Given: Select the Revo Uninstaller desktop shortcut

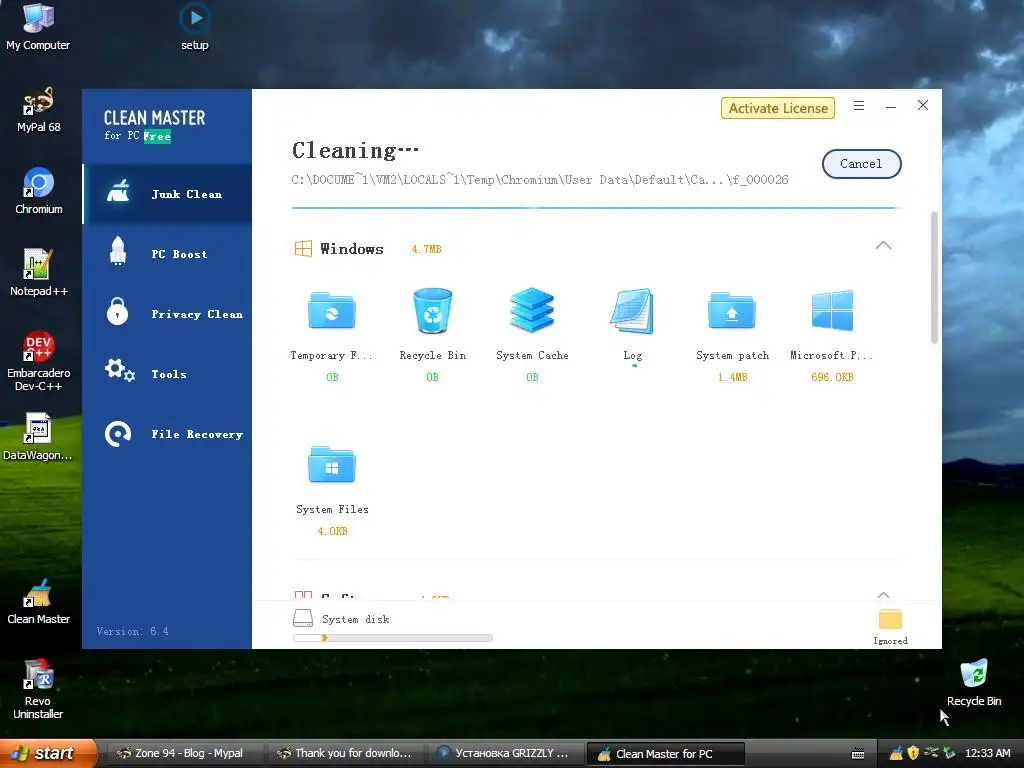Looking at the screenshot, I should pos(38,690).
